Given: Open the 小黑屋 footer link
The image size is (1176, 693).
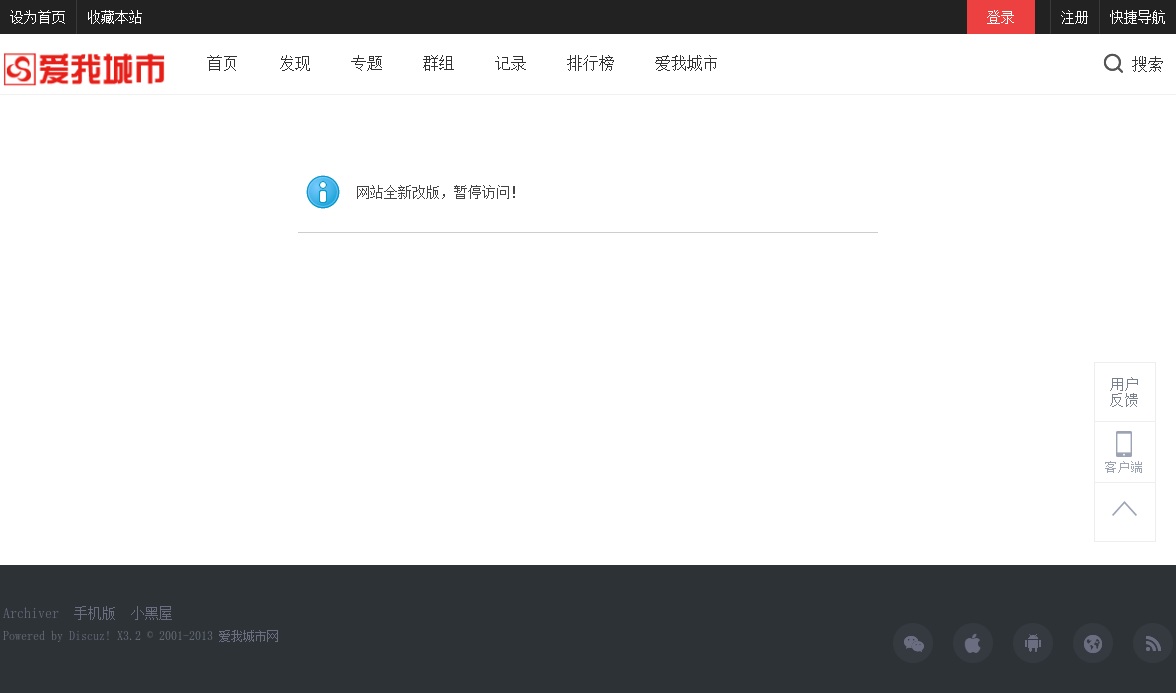Looking at the screenshot, I should tap(152, 614).
